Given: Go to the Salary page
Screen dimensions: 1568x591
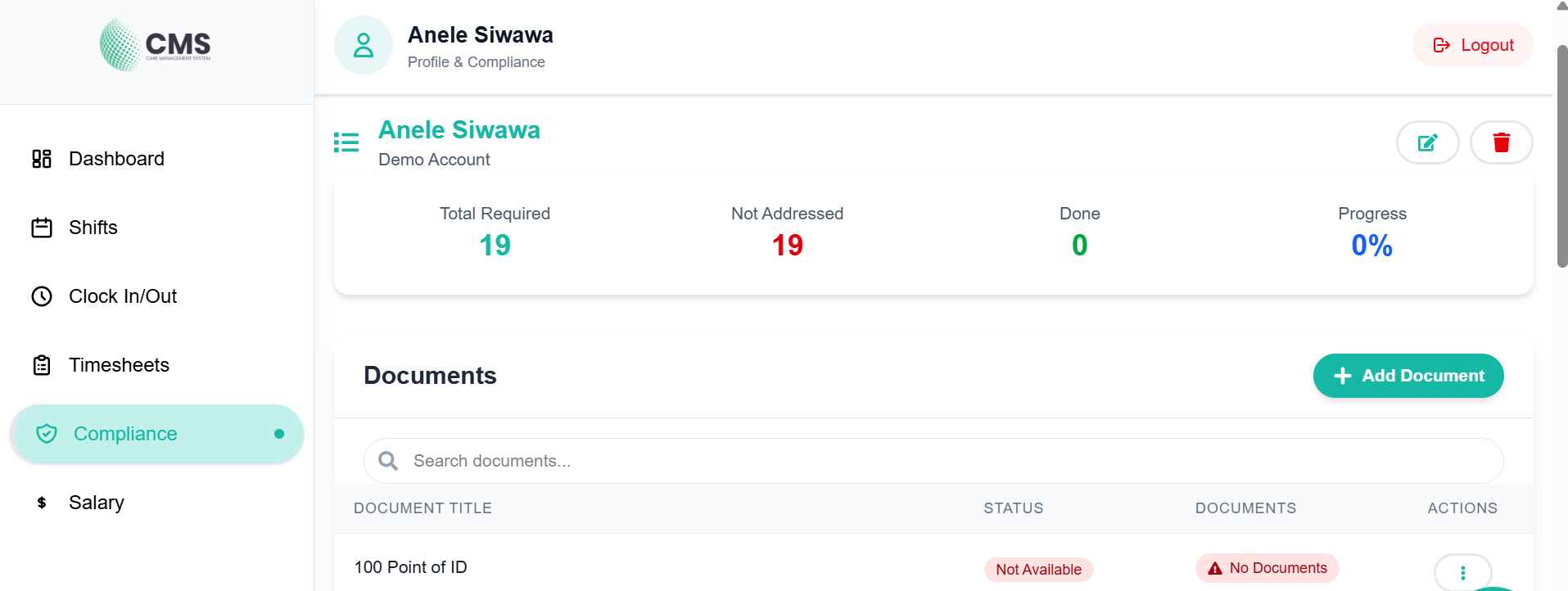Looking at the screenshot, I should pos(97,503).
